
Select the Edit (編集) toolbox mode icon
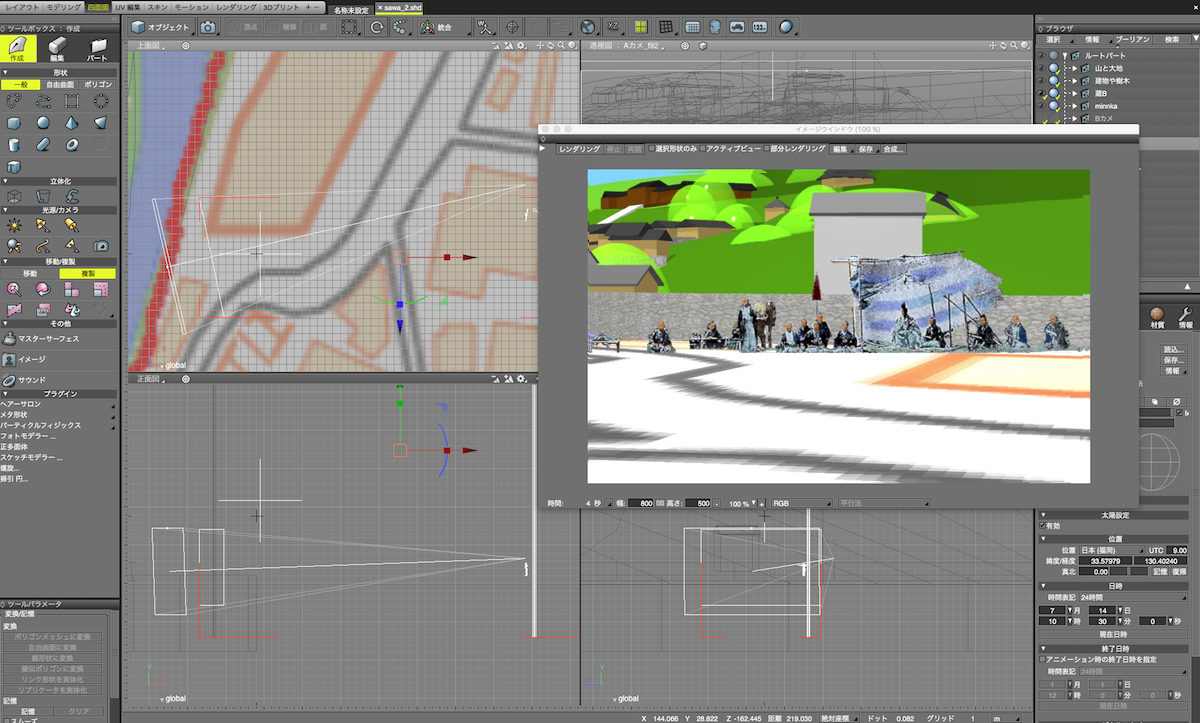point(57,47)
